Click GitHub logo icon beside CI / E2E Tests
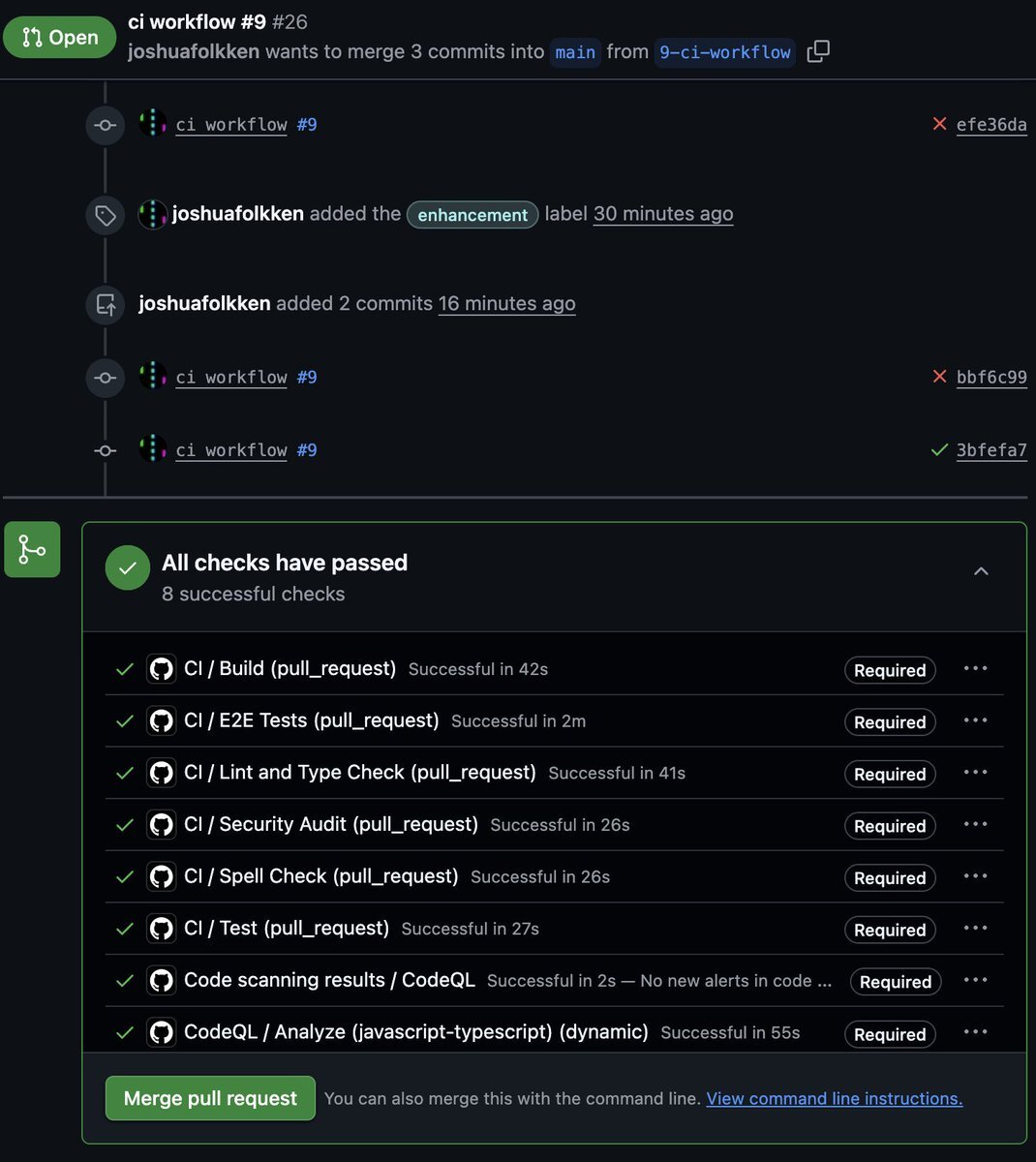Viewport: 1036px width, 1162px height. (161, 721)
